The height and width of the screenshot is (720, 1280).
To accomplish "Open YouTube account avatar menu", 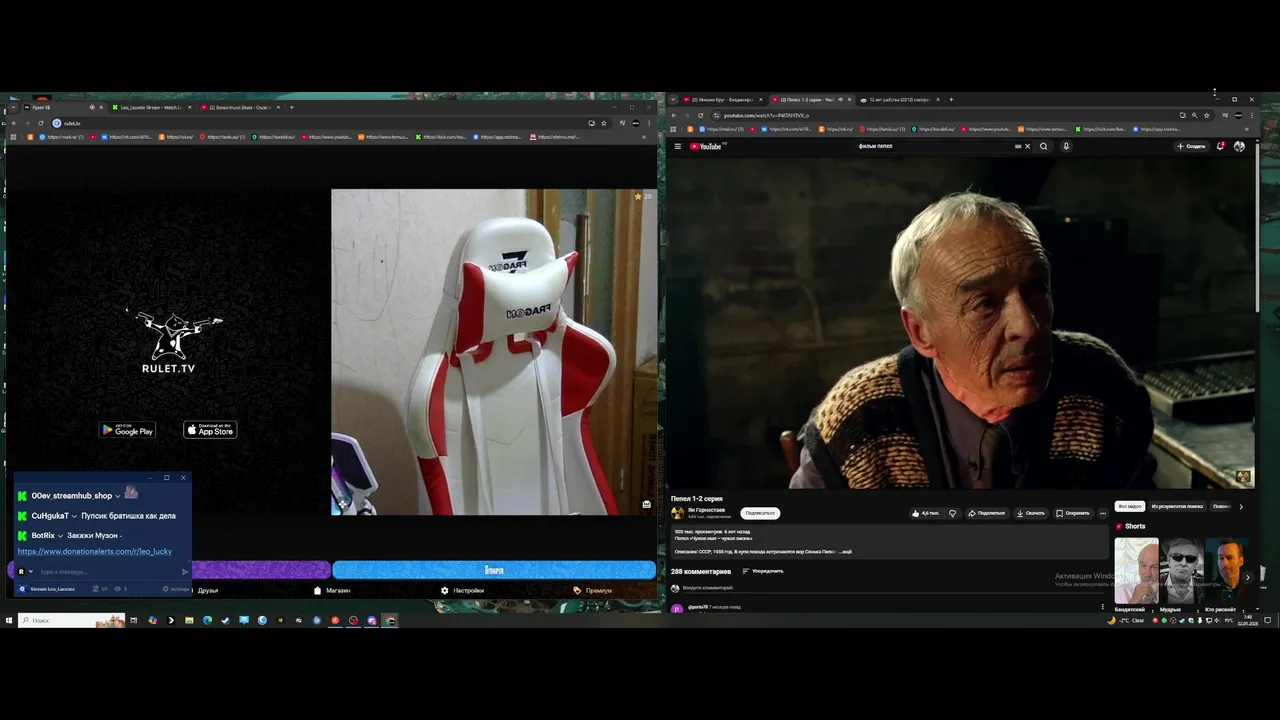I will tap(1239, 146).
